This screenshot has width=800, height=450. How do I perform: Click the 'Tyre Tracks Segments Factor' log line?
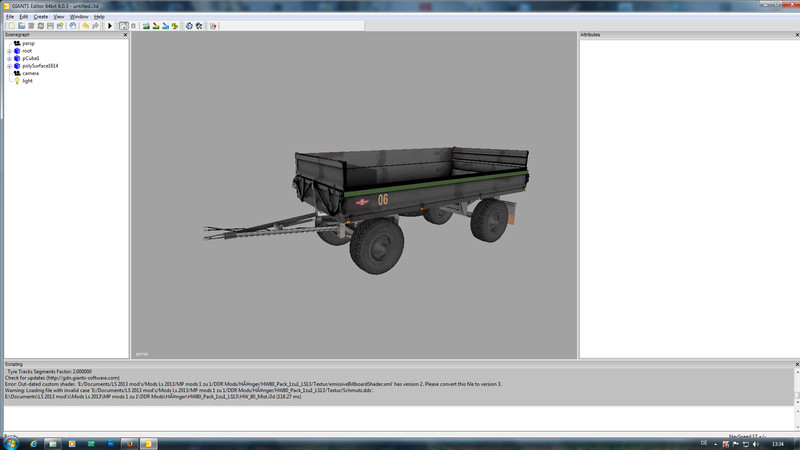pyautogui.click(x=49, y=371)
